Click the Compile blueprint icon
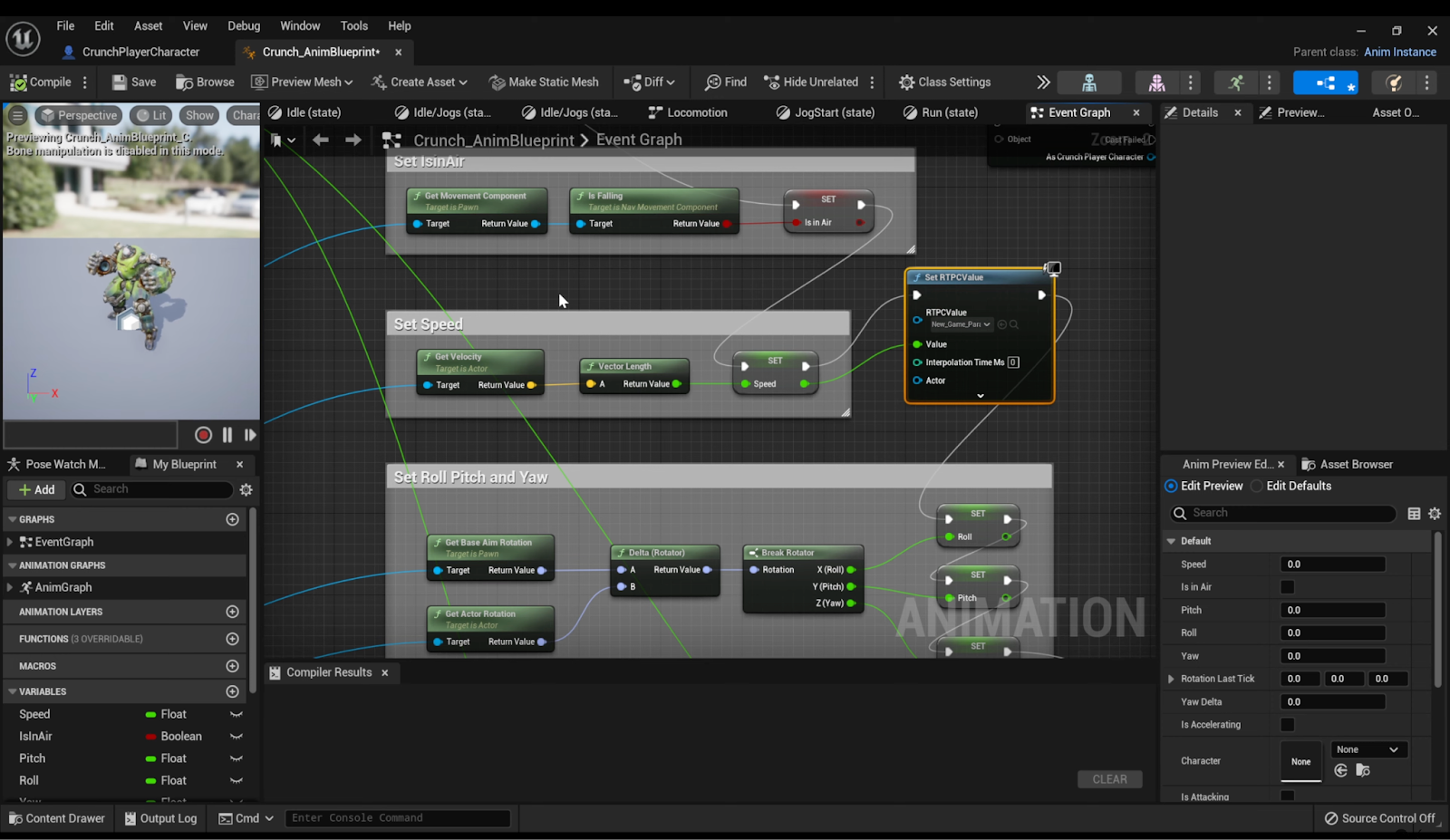 tap(18, 82)
